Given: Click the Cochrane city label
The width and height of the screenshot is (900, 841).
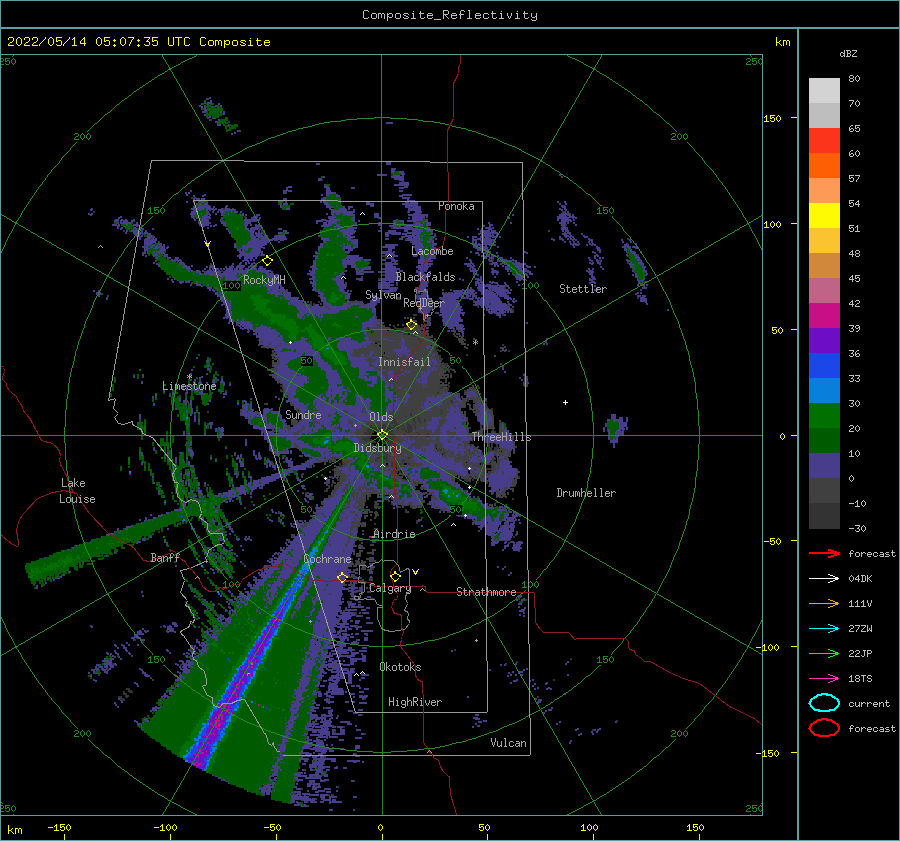Looking at the screenshot, I should (327, 559).
